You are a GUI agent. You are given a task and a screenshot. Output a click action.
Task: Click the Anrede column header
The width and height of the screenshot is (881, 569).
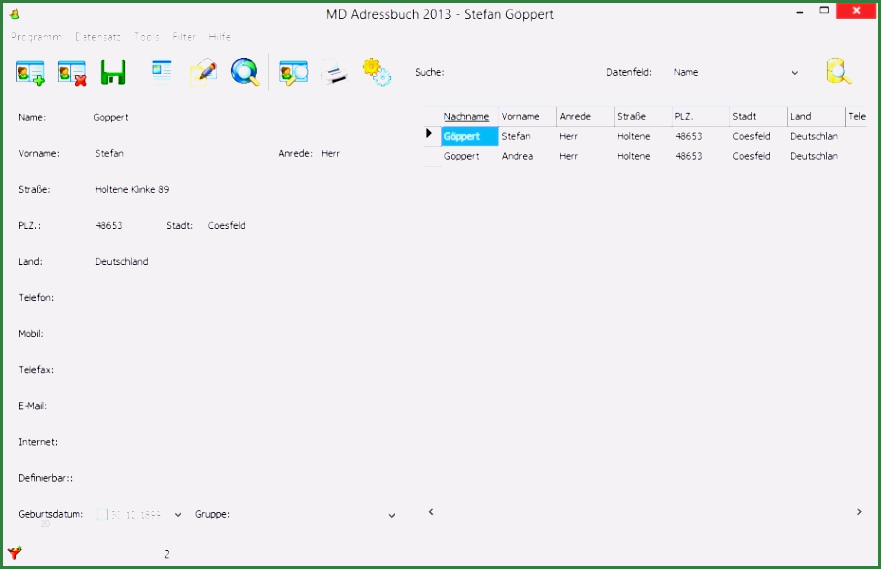(585, 116)
